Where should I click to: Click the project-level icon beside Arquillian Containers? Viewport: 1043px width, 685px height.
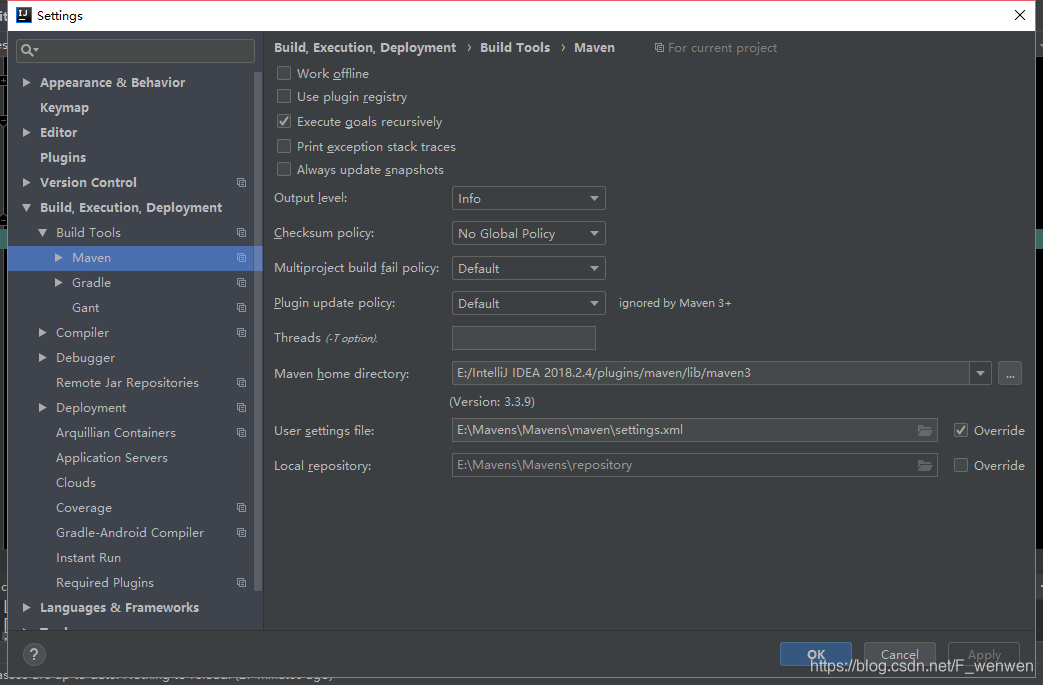241,432
